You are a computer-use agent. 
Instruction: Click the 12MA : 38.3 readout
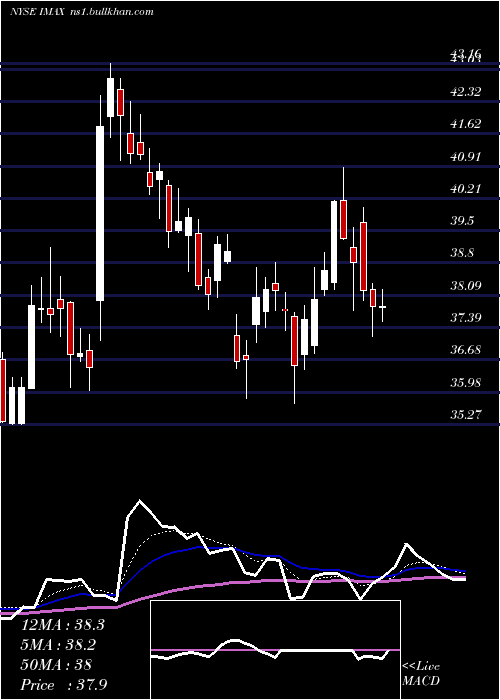tap(63, 625)
